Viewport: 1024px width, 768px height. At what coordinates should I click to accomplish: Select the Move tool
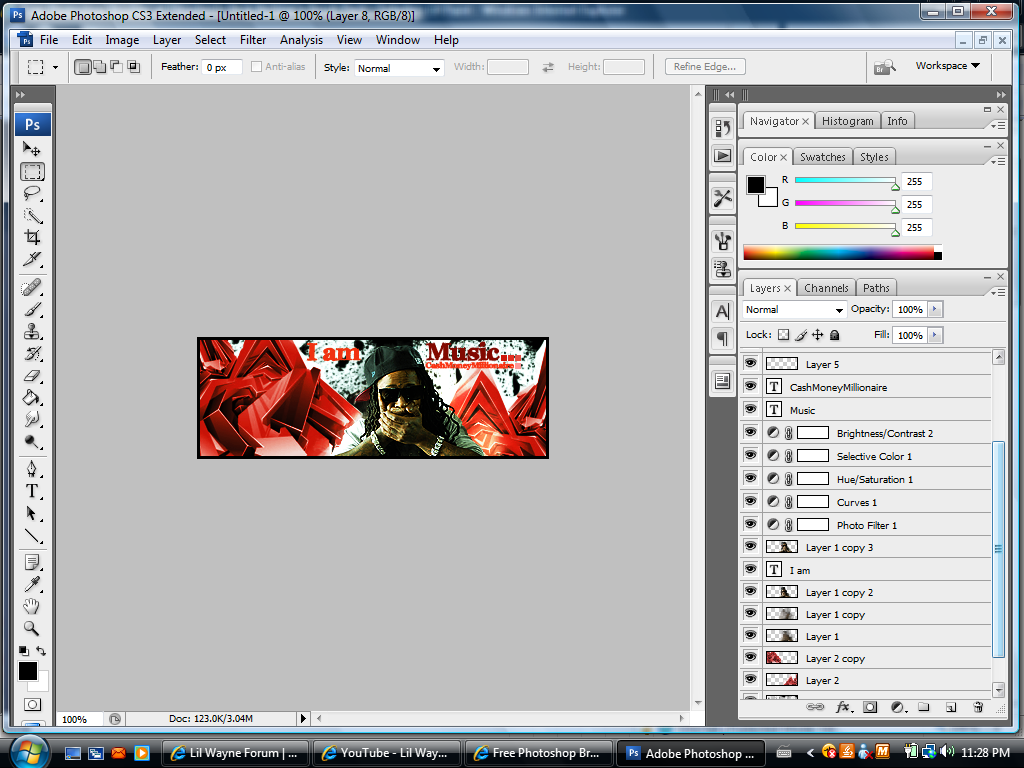click(x=31, y=149)
